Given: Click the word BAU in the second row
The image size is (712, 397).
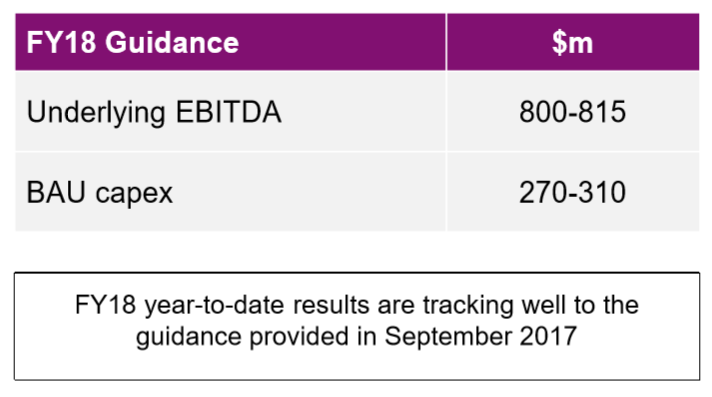Looking at the screenshot, I should click(x=56, y=192).
